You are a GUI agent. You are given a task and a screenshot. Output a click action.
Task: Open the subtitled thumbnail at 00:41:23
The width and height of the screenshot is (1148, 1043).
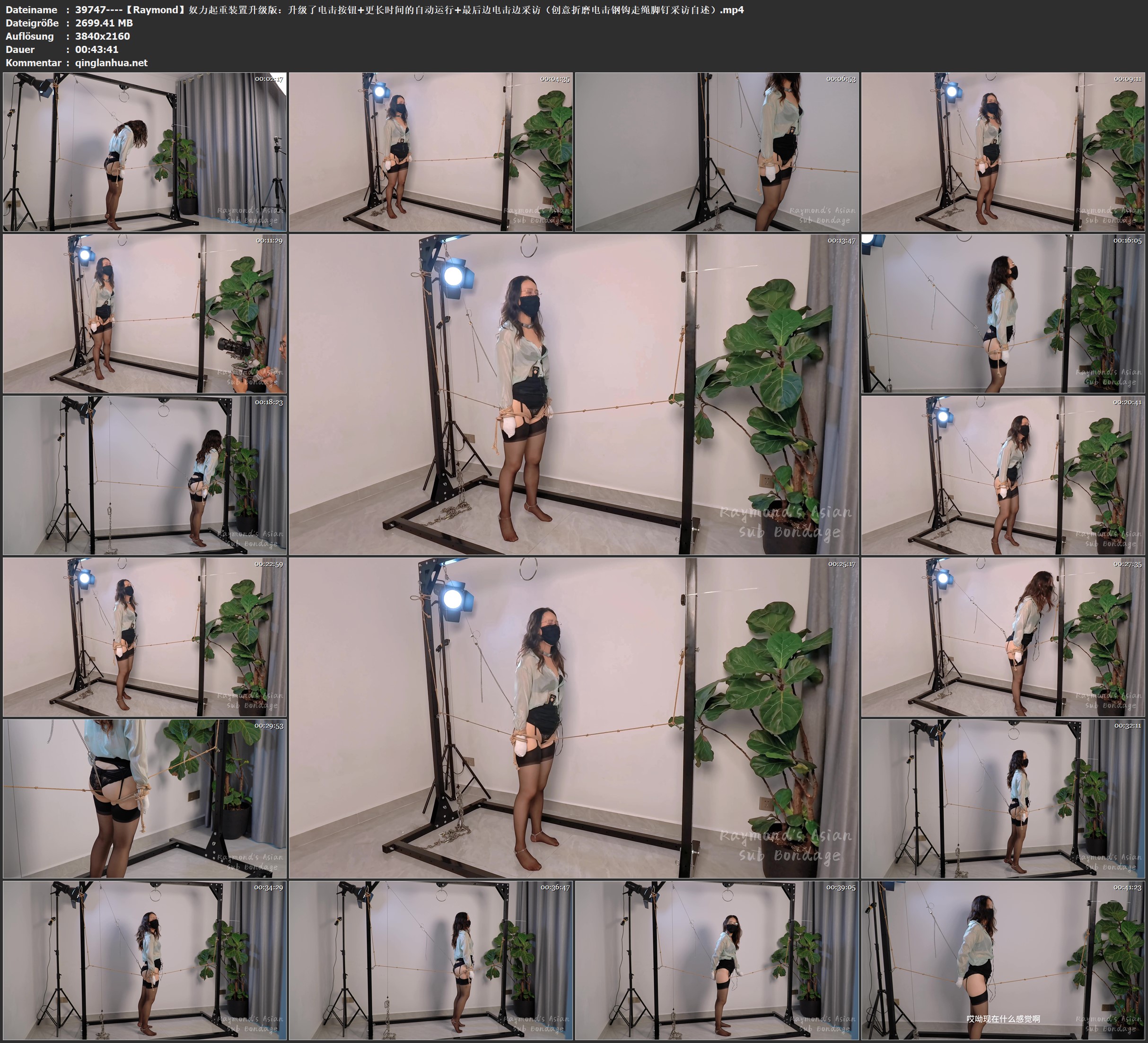coord(1003,960)
